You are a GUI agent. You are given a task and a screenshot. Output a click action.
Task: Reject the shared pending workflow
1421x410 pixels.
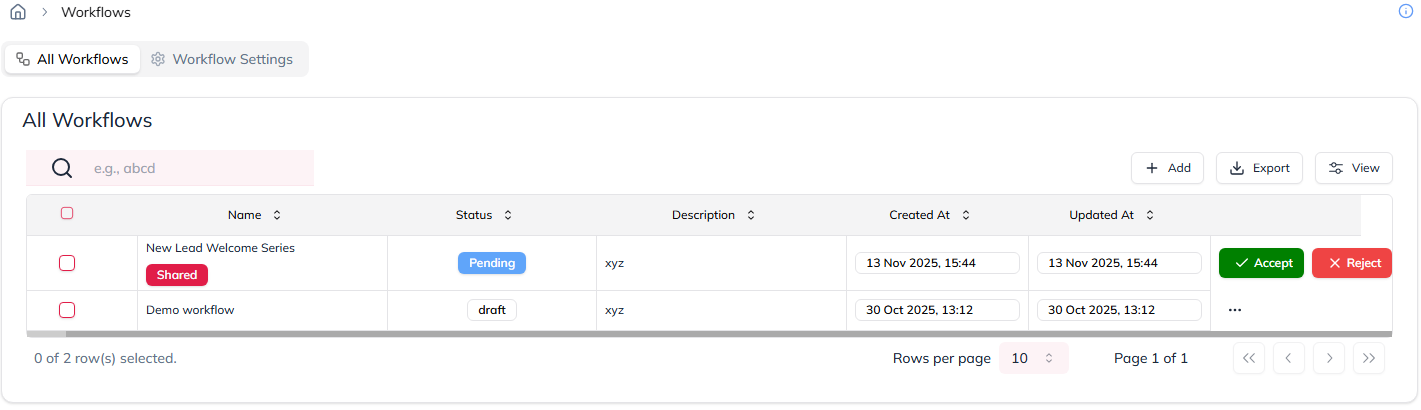coord(1351,263)
